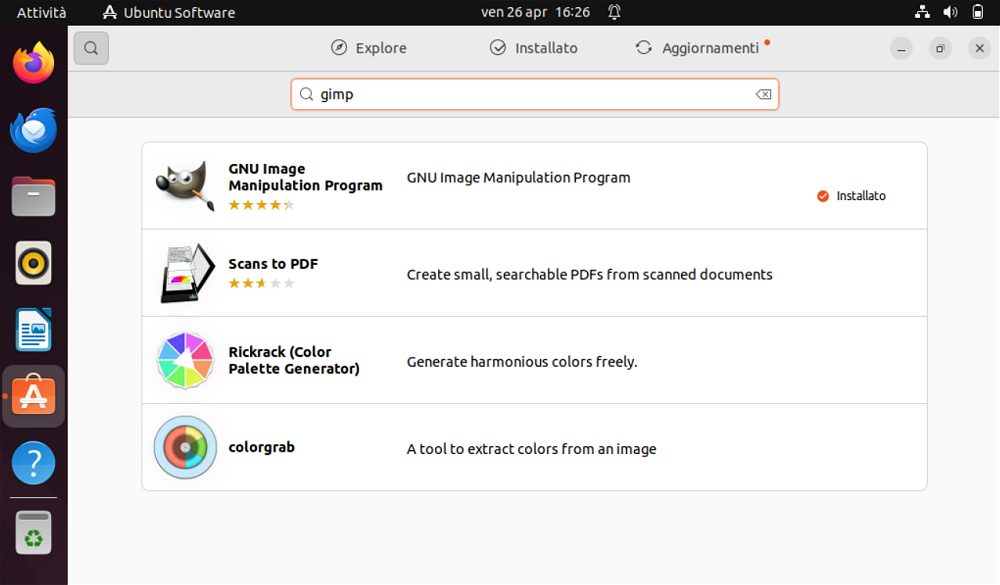Viewport: 1000px width, 585px height.
Task: Click the Ubuntu Software dock icon
Action: click(34, 396)
